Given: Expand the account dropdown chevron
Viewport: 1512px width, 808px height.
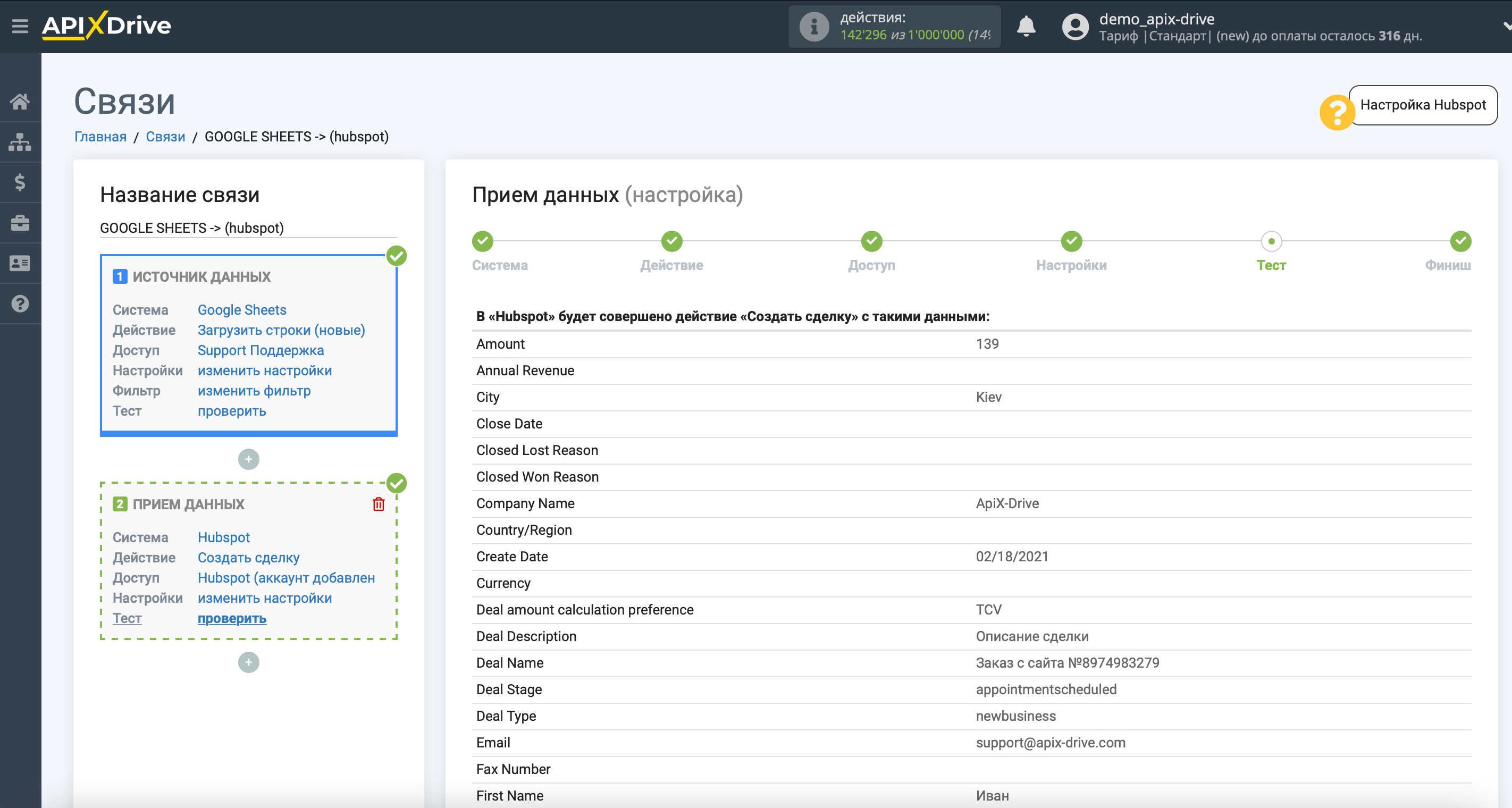Looking at the screenshot, I should (x=1506, y=26).
